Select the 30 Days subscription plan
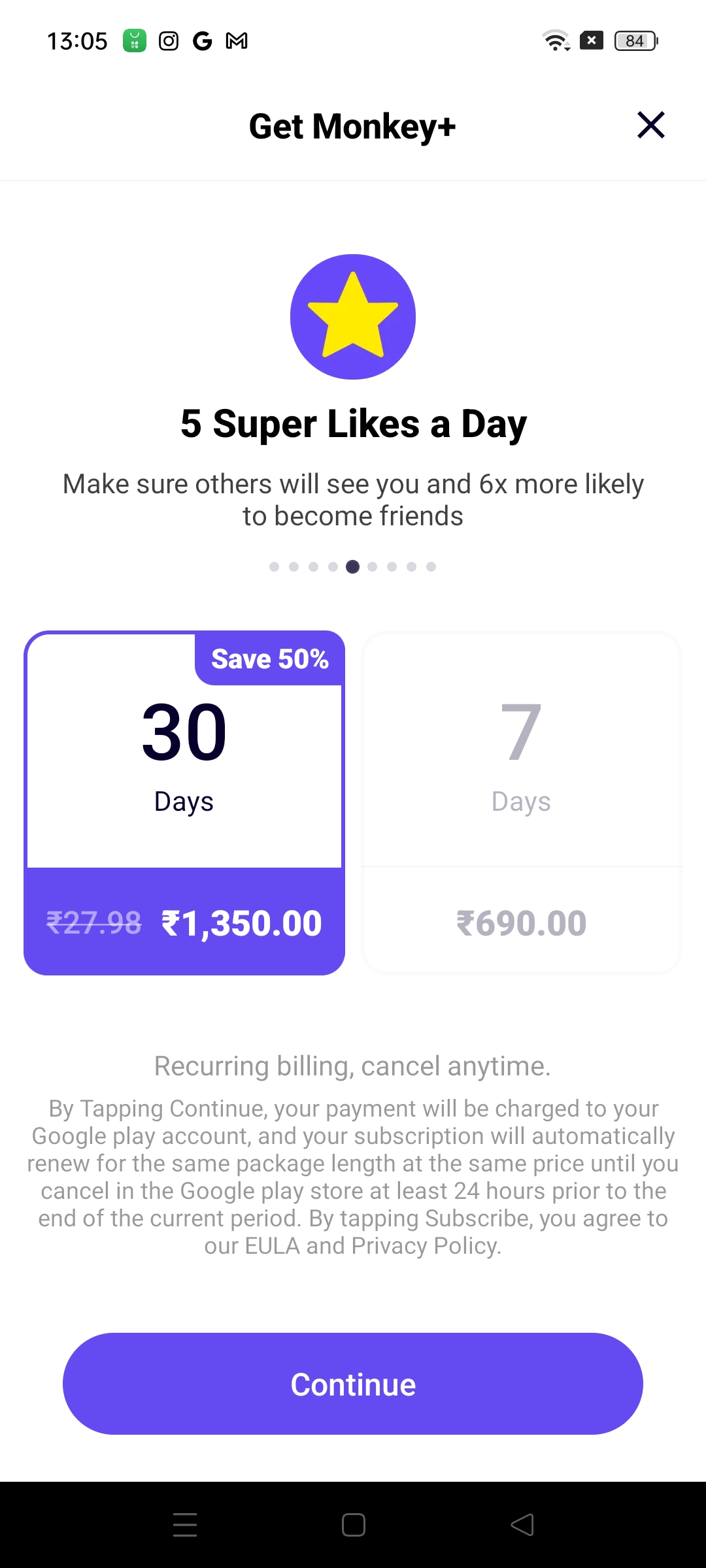This screenshot has height=1568, width=706. (184, 803)
